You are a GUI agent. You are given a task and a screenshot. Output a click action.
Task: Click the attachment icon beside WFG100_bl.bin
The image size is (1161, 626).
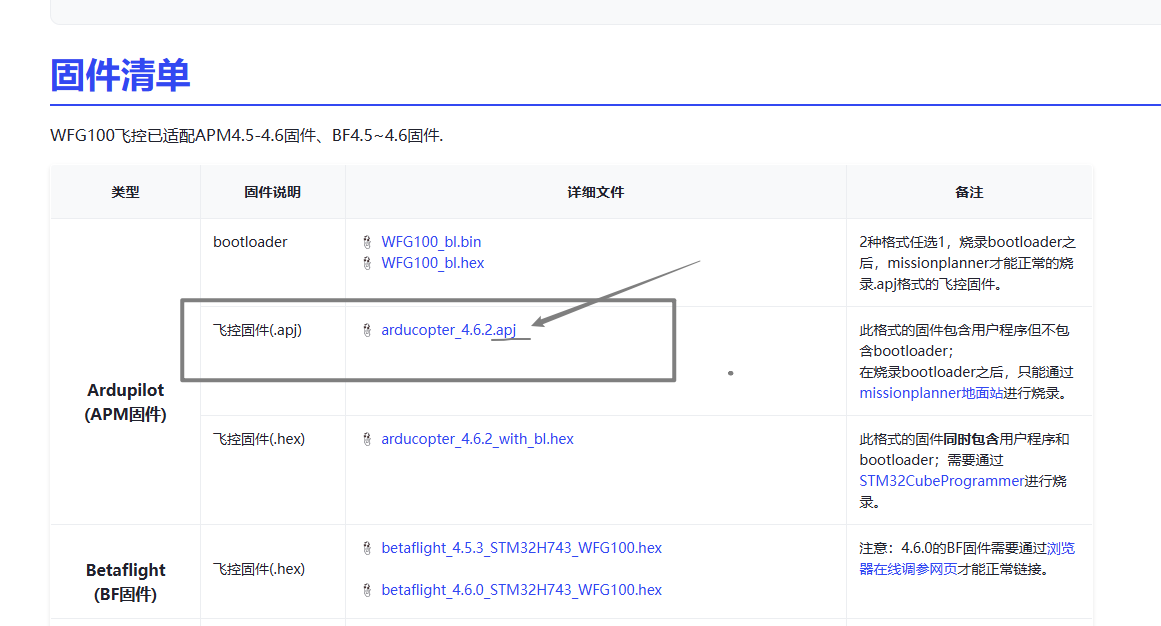(367, 242)
